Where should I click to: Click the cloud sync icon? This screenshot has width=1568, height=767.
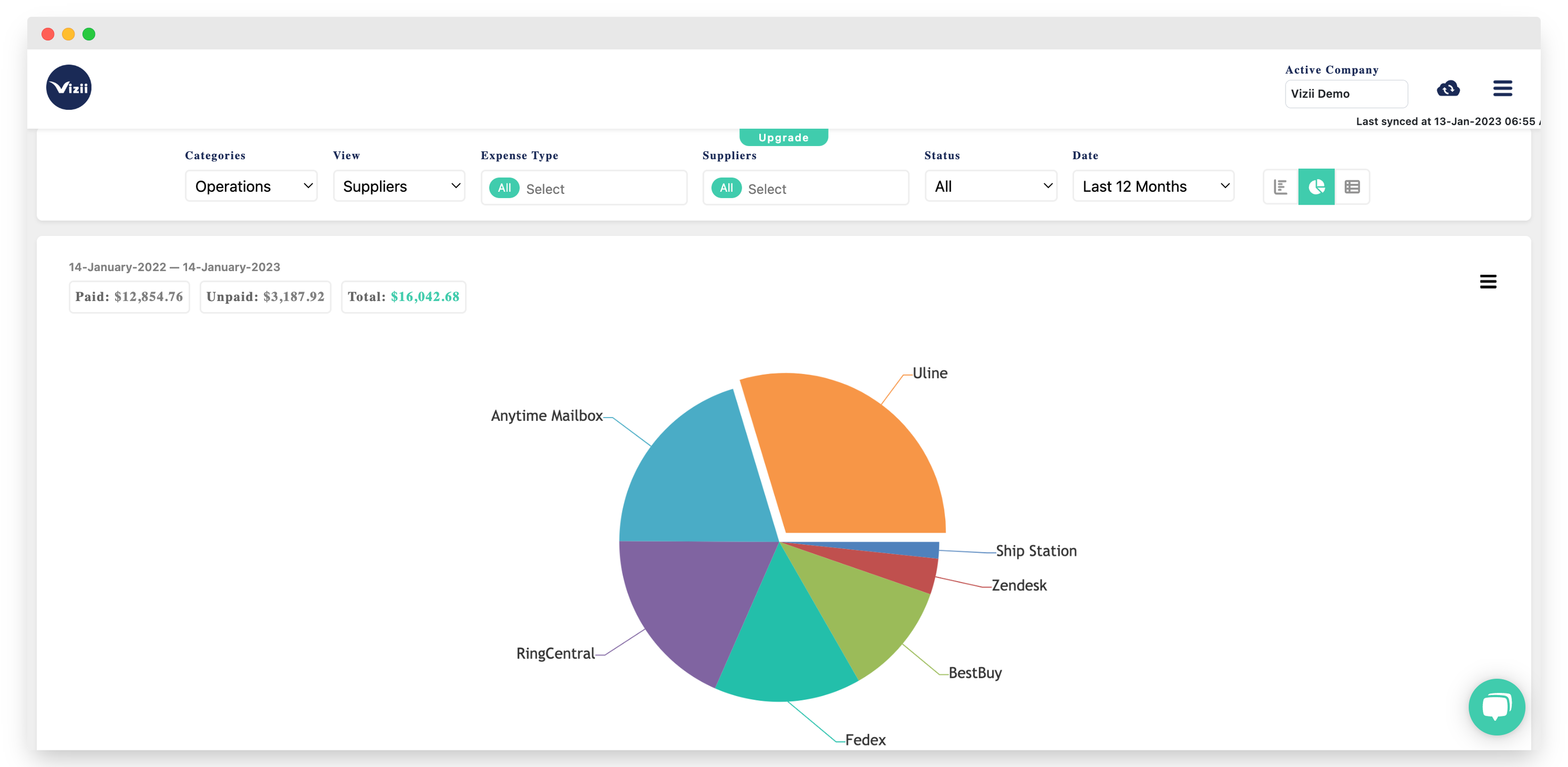(1448, 89)
